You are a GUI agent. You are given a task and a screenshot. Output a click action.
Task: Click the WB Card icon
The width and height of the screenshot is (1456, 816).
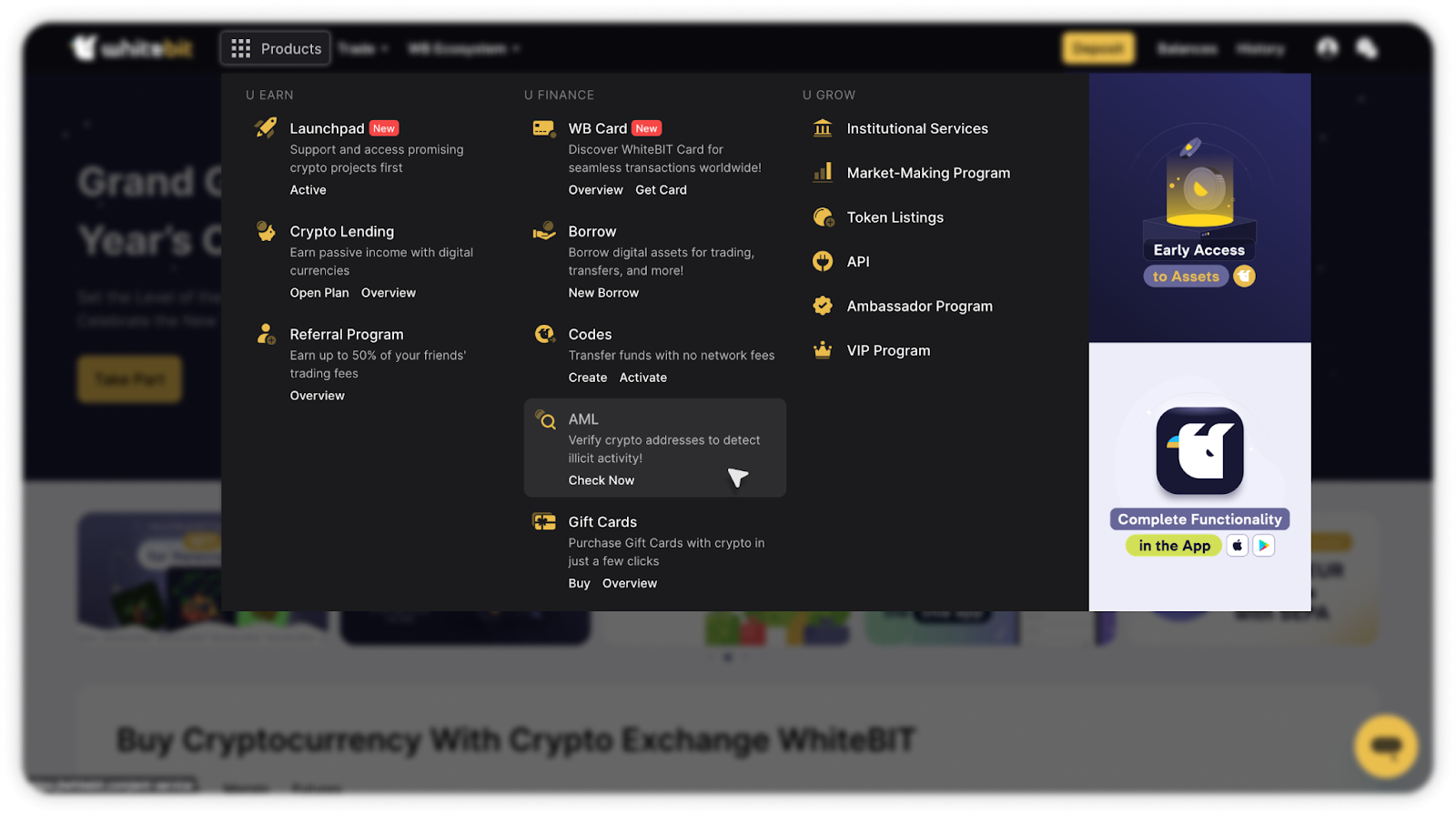[544, 128]
